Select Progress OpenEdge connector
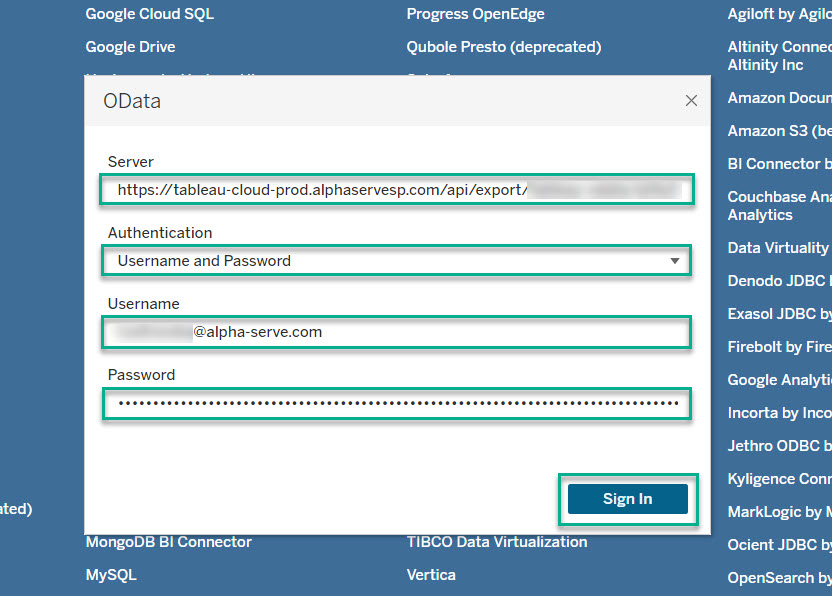Screen dimensions: 832x596 pyautogui.click(x=475, y=14)
